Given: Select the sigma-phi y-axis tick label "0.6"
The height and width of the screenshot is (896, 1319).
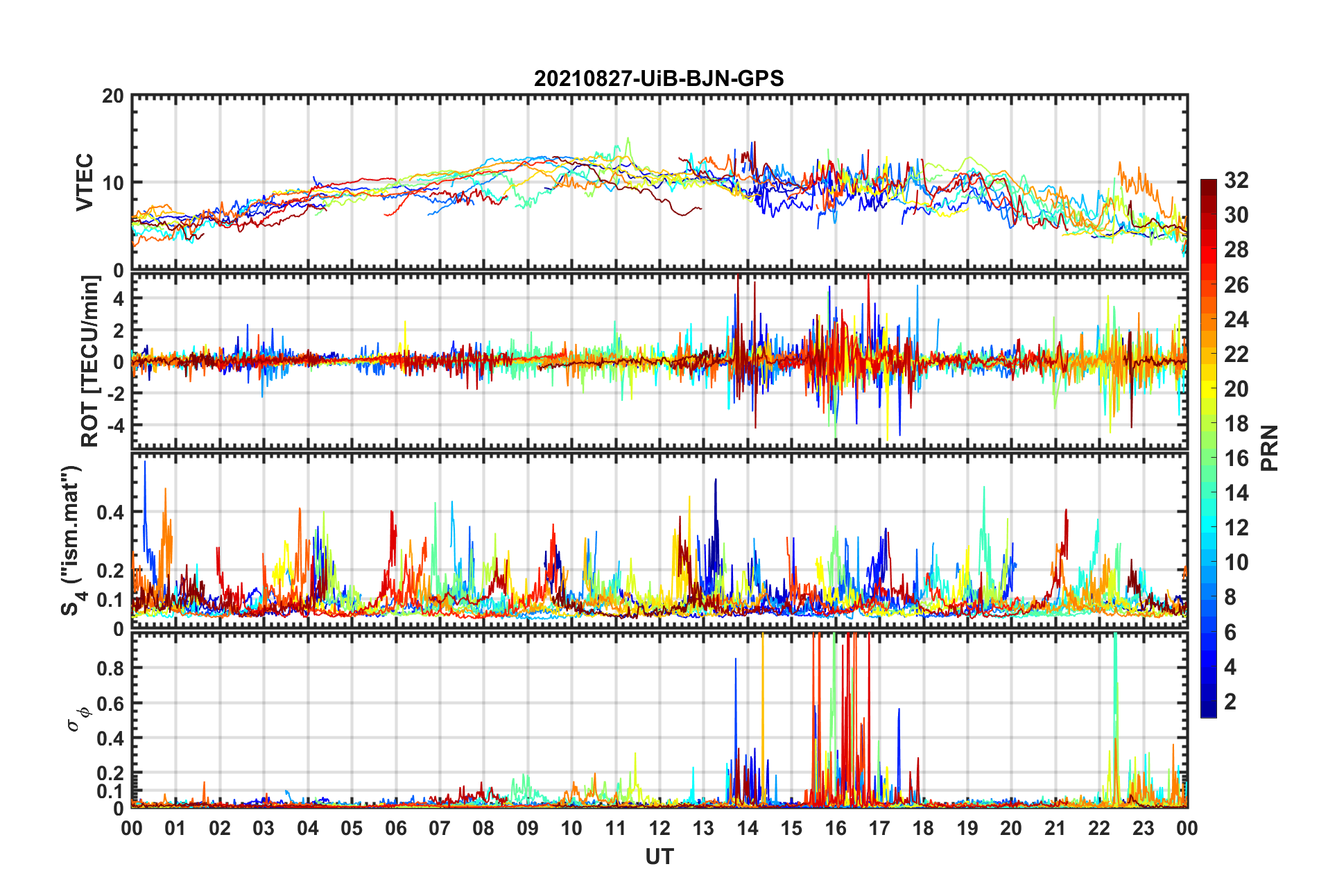Looking at the screenshot, I should [x=110, y=703].
